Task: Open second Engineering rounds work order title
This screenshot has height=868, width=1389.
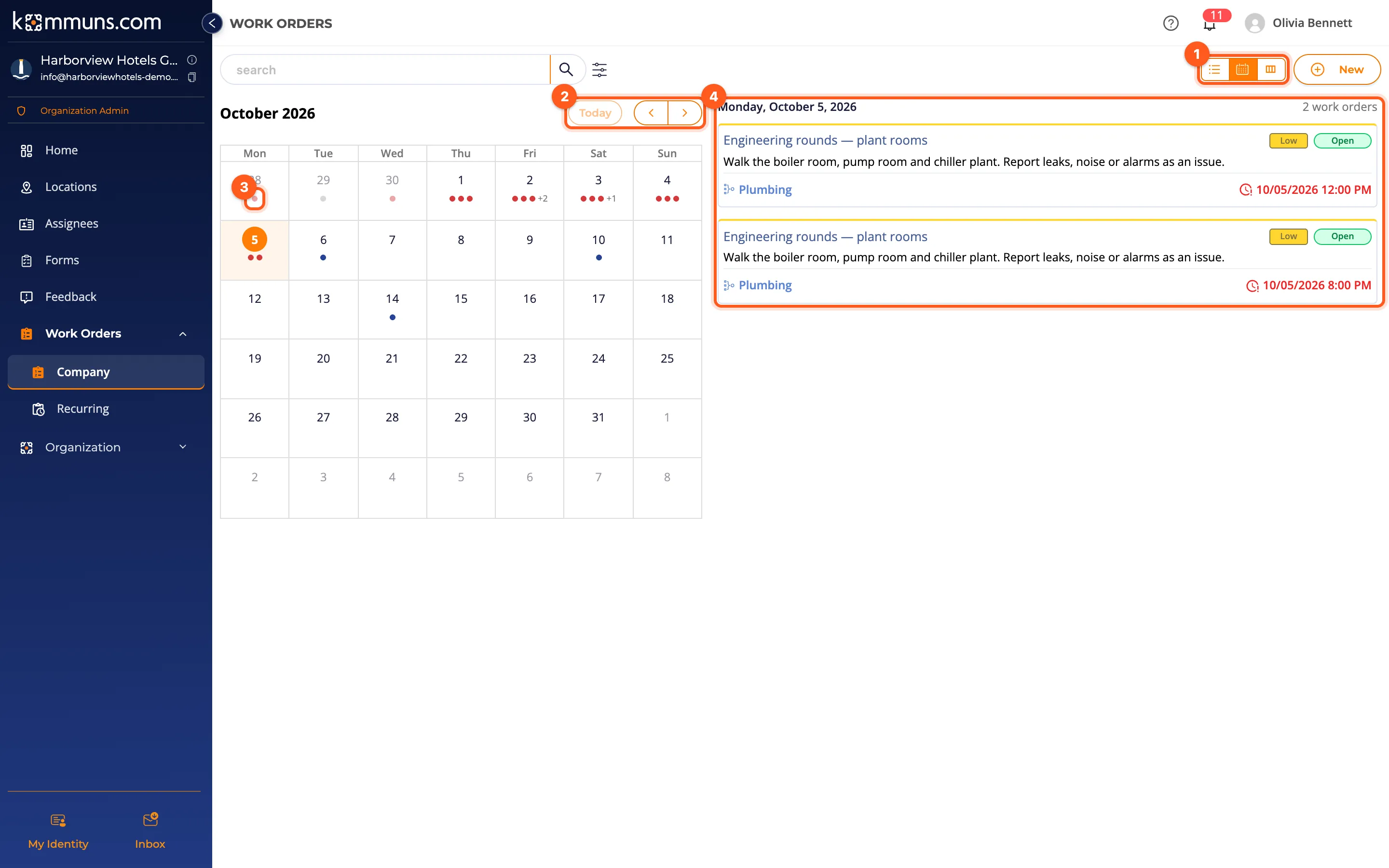Action: (825, 236)
